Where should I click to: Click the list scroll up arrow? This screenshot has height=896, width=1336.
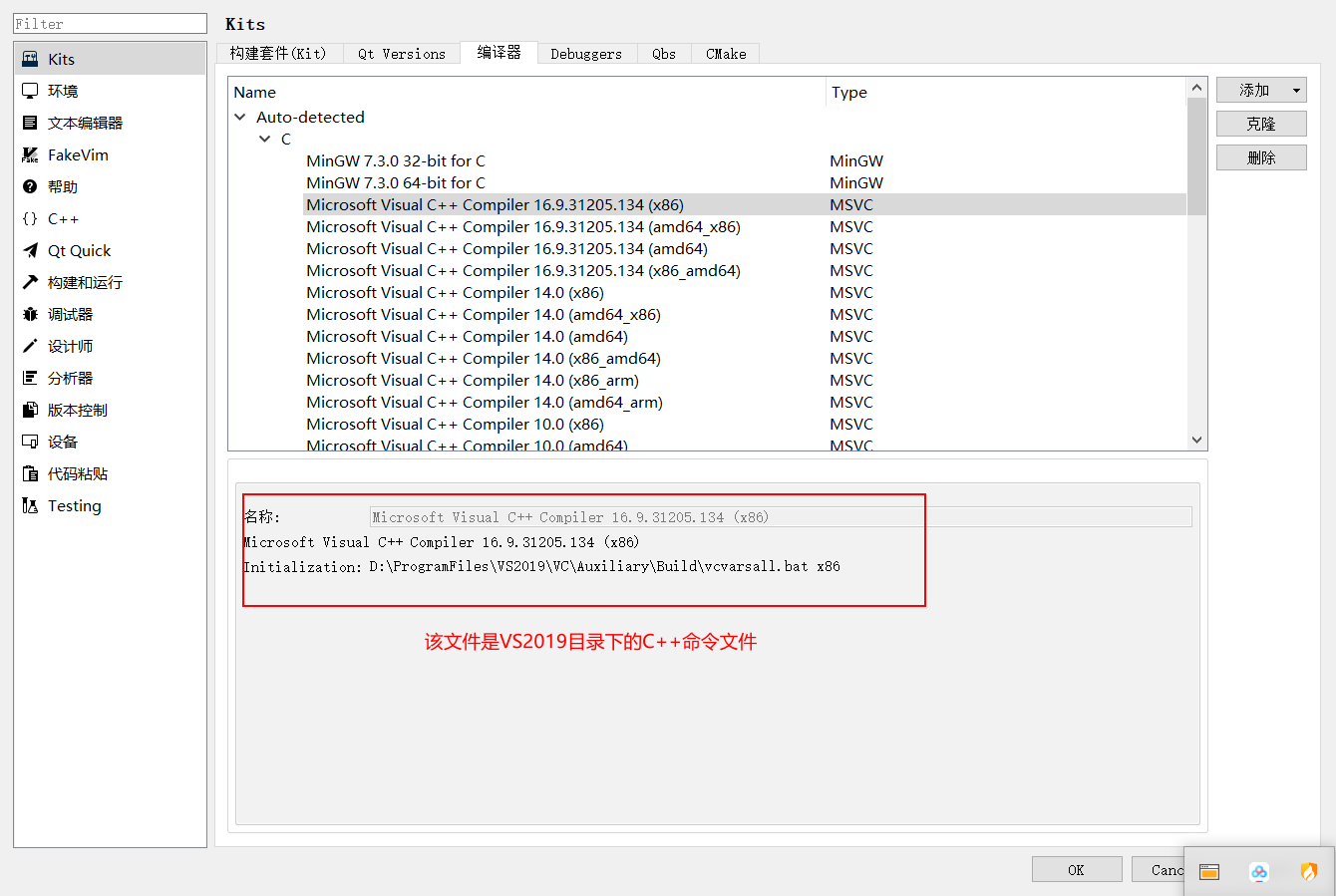(x=1197, y=88)
